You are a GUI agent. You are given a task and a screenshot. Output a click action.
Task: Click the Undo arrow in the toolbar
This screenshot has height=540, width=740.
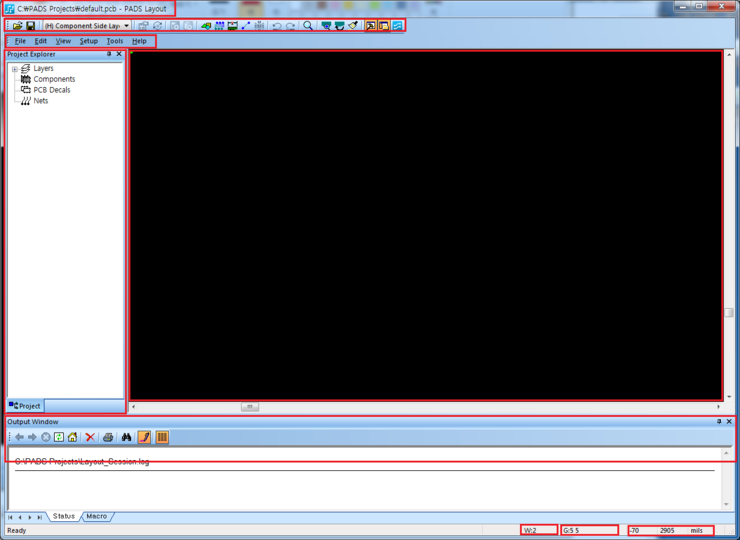[x=277, y=26]
